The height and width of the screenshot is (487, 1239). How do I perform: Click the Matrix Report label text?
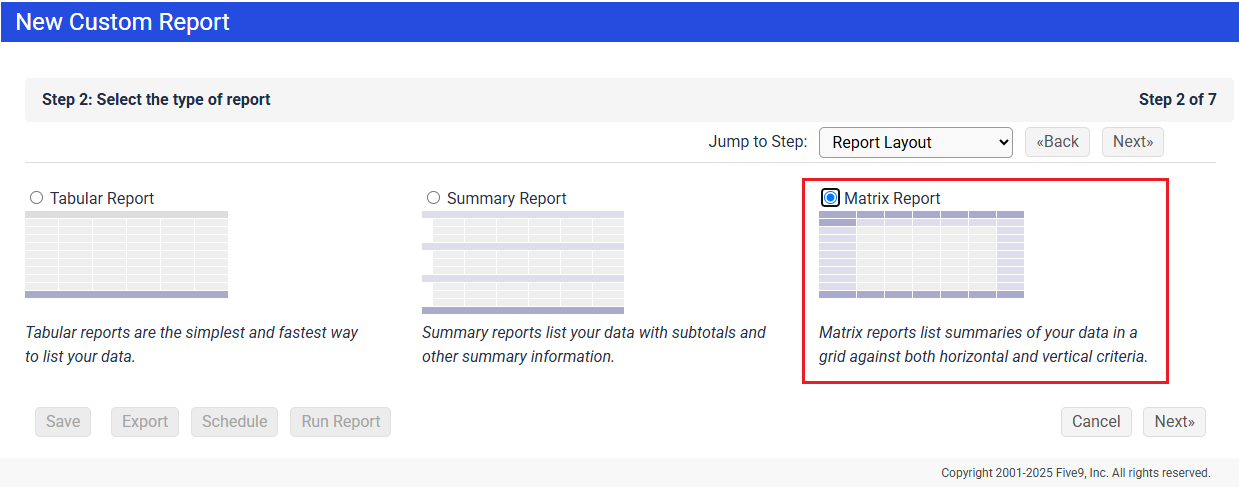click(892, 198)
